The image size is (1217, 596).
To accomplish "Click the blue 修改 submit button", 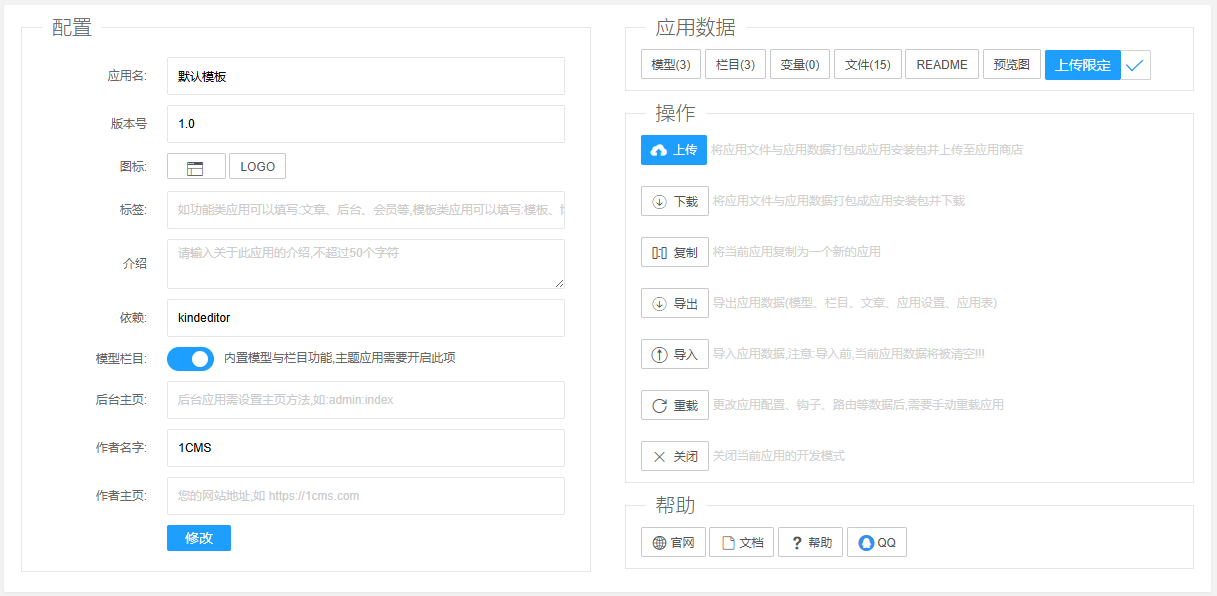I will click(x=198, y=538).
